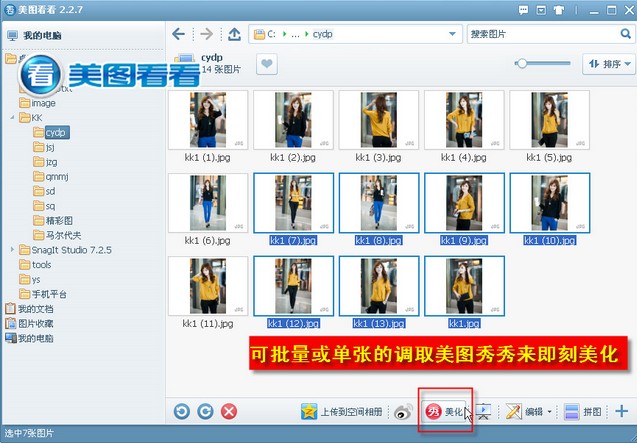Go forward with the right arrow

click(206, 34)
